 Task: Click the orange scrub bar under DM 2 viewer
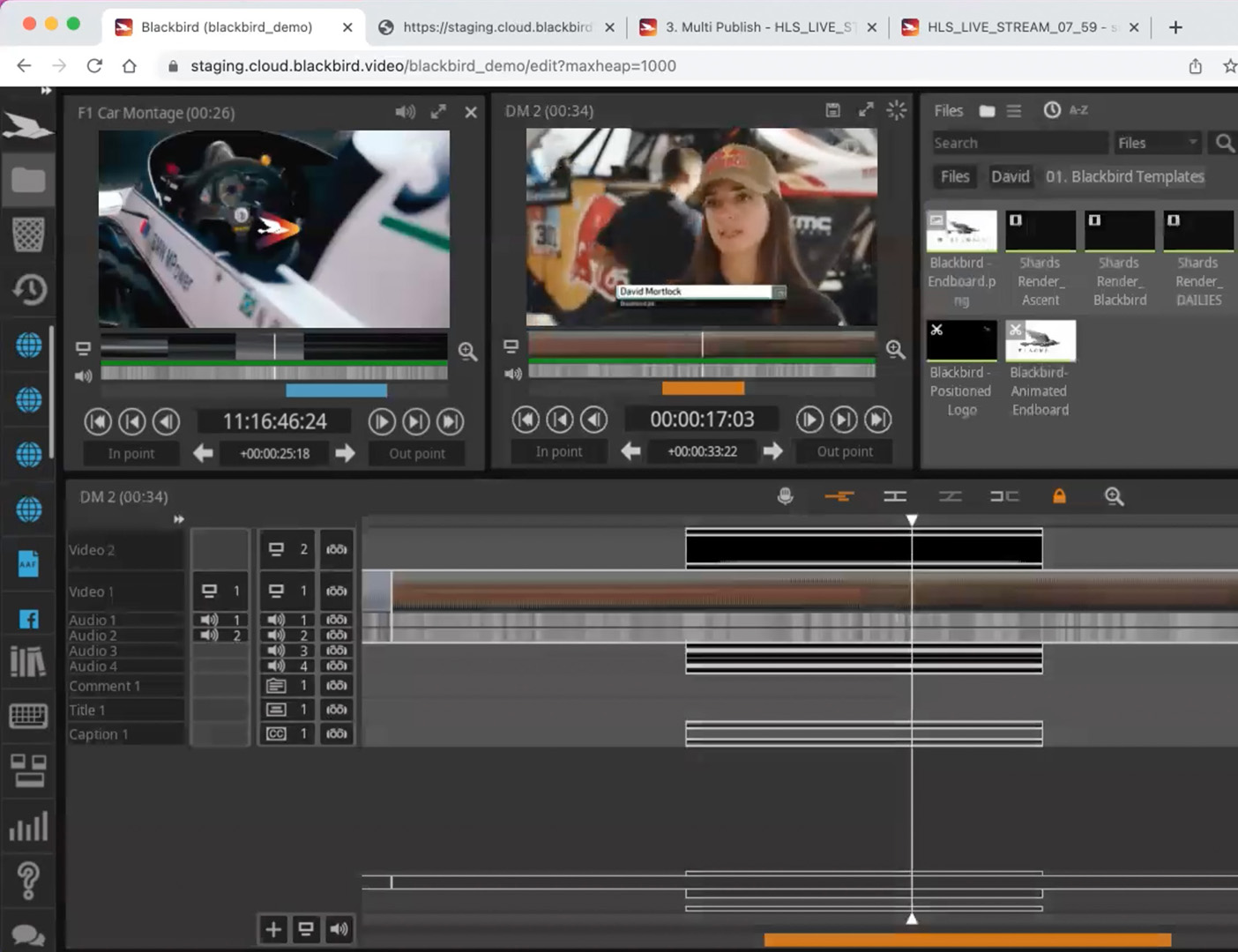tap(703, 388)
